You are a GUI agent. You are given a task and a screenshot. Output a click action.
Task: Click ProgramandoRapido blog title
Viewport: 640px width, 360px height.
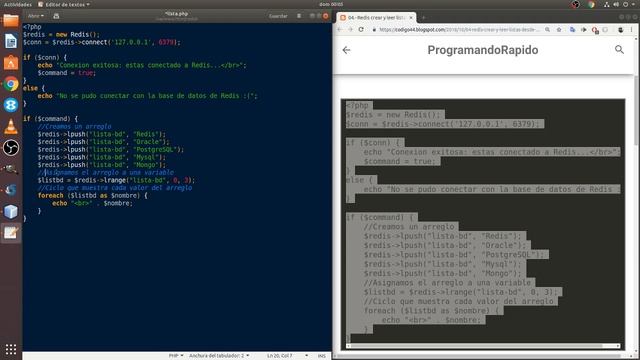(x=482, y=50)
